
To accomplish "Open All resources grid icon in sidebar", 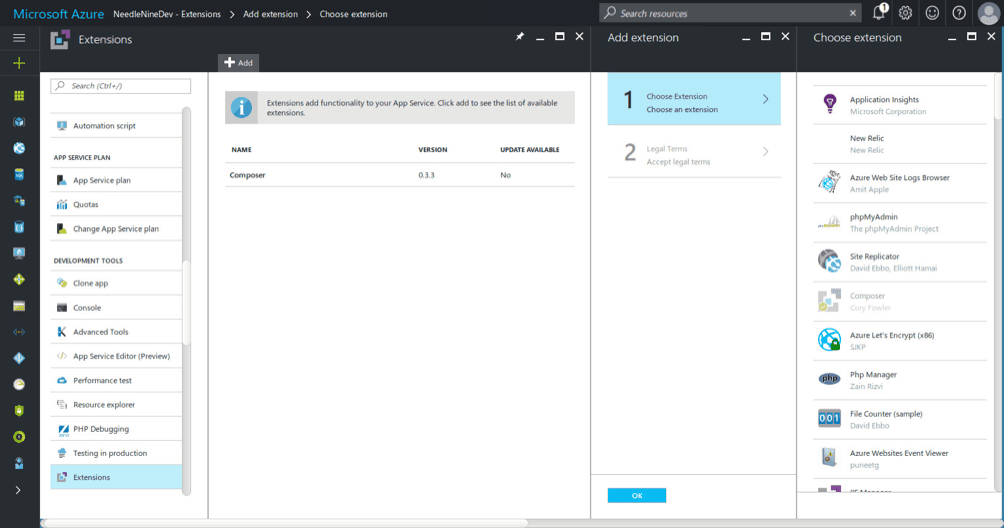I will [x=19, y=96].
